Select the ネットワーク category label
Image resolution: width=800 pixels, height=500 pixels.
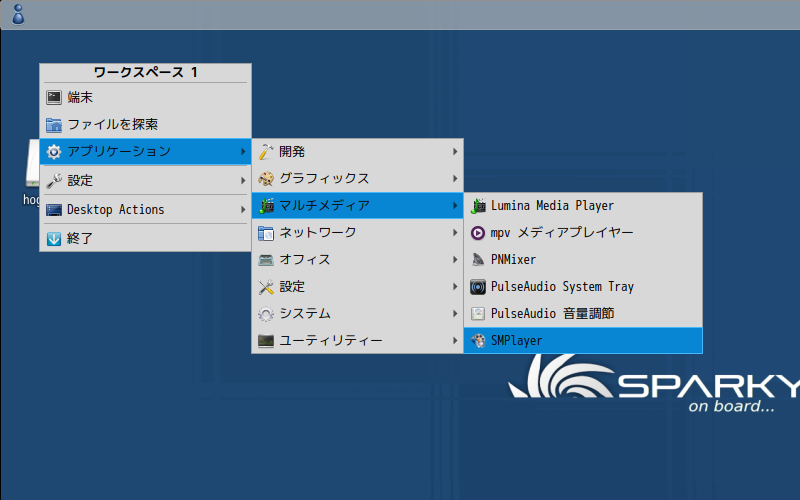point(317,233)
